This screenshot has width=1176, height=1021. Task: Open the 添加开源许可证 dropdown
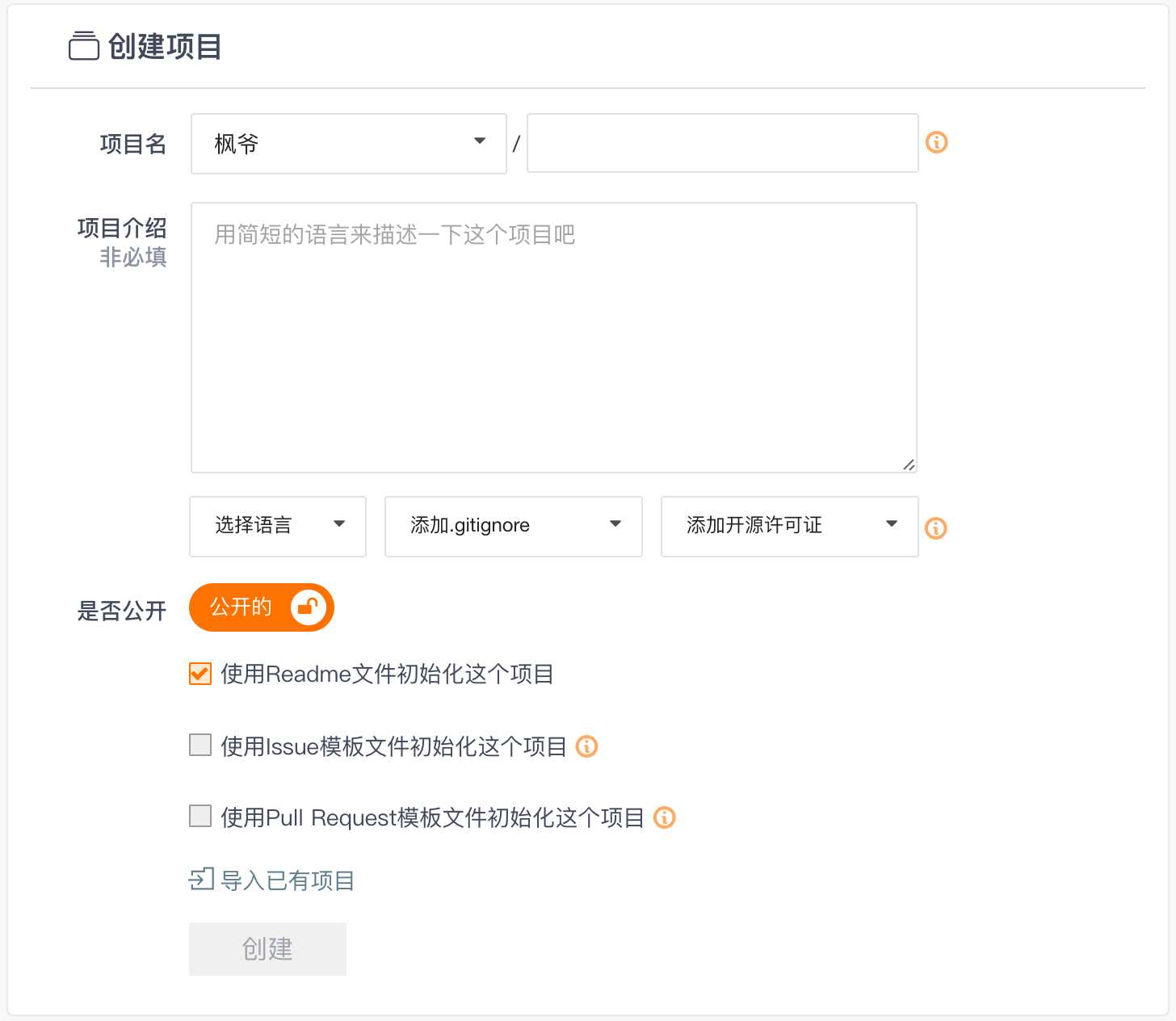(x=790, y=527)
